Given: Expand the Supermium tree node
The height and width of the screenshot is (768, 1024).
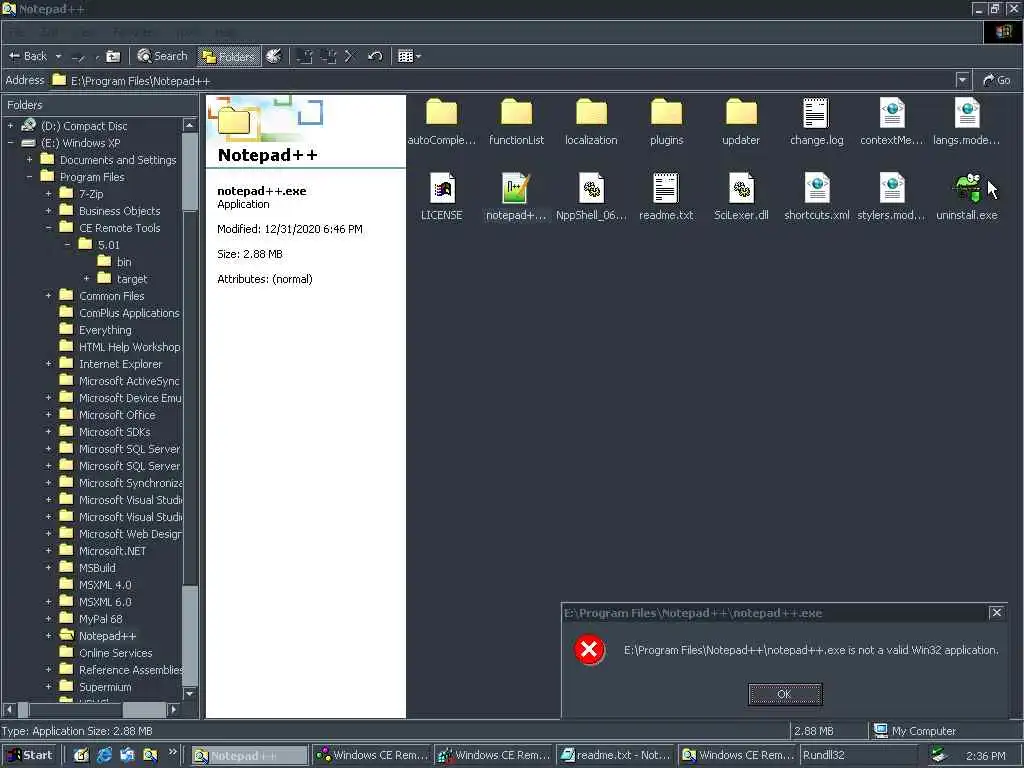Looking at the screenshot, I should point(48,686).
